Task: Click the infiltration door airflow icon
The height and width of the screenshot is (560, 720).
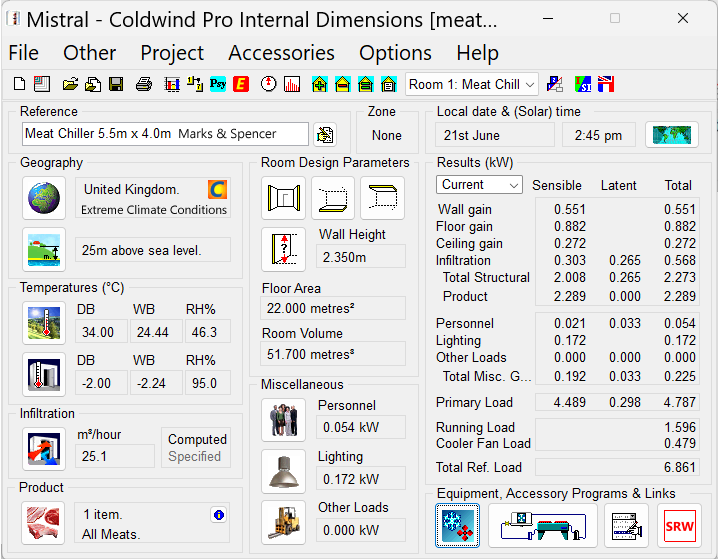Action: point(44,449)
